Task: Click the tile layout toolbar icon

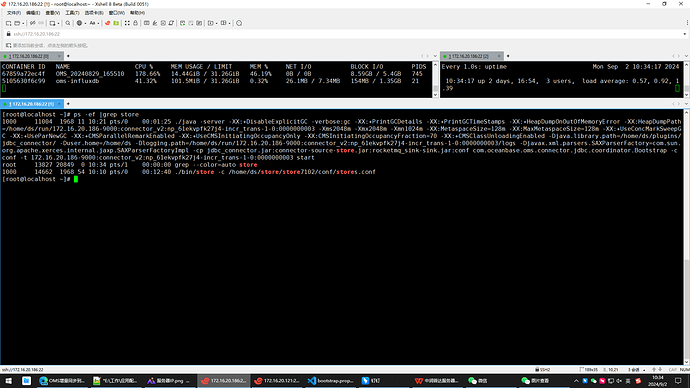Action: (x=224, y=23)
